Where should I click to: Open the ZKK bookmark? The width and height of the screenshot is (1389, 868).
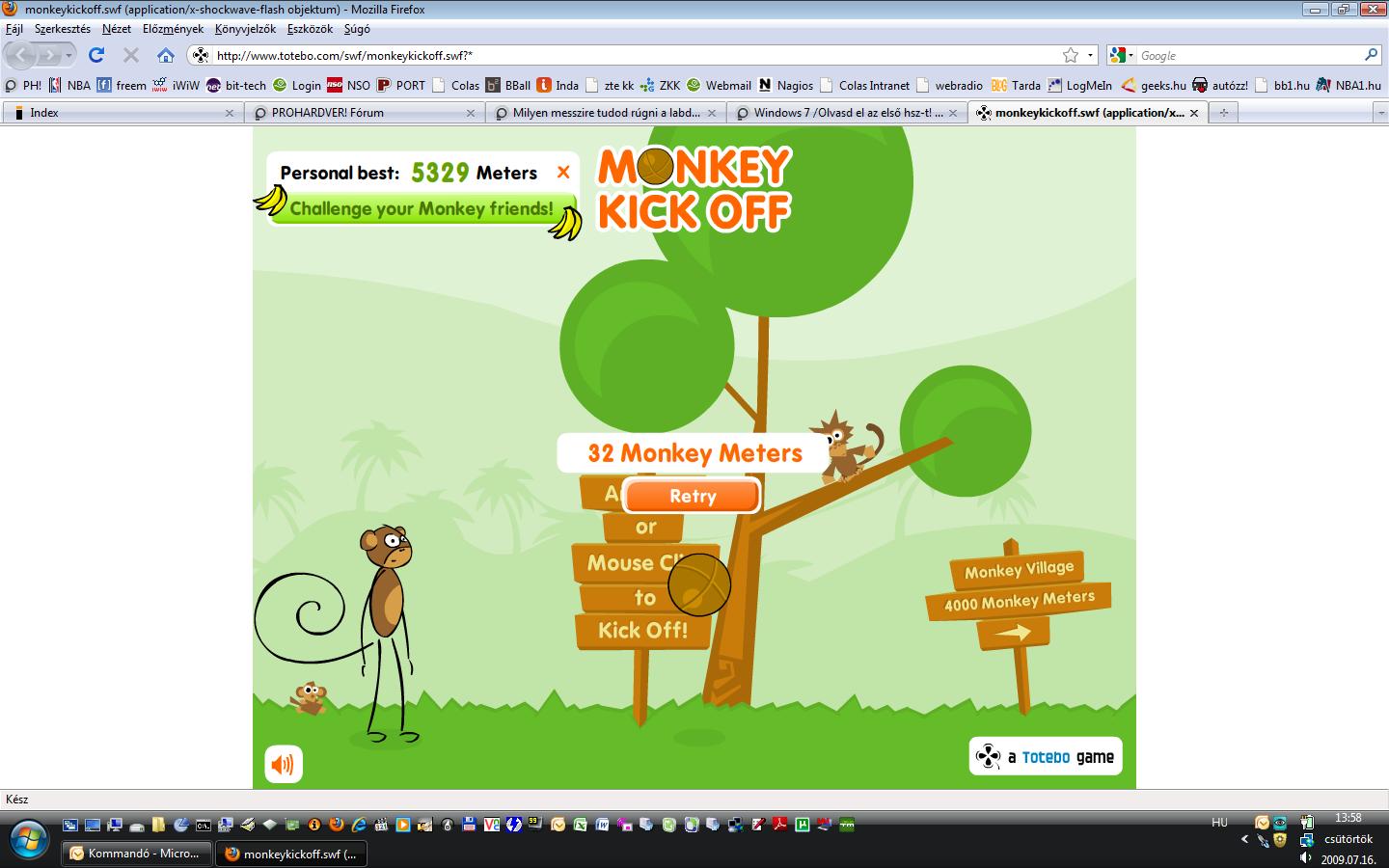click(661, 85)
